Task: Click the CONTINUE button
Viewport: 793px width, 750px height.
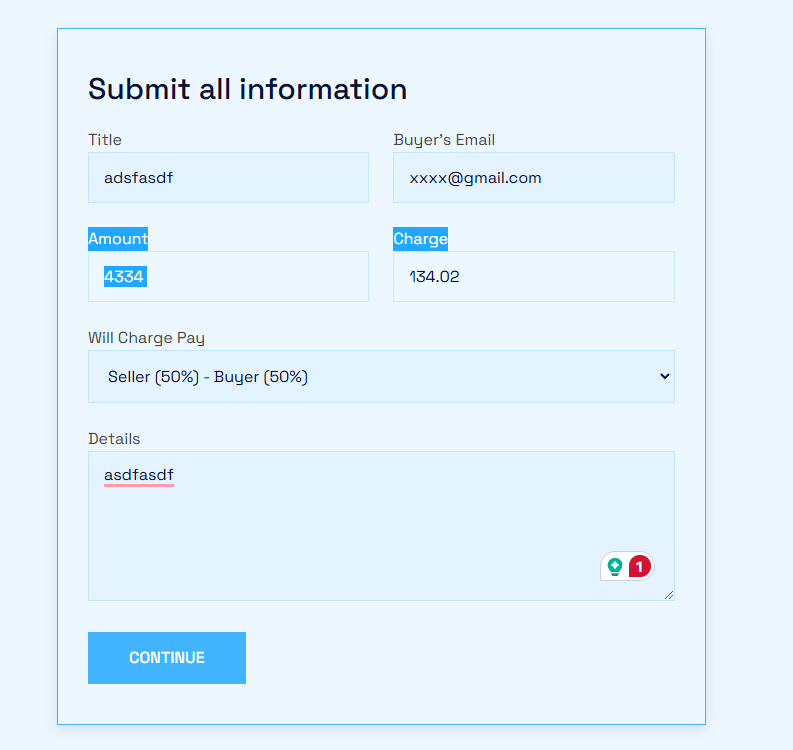Action: pyautogui.click(x=167, y=657)
